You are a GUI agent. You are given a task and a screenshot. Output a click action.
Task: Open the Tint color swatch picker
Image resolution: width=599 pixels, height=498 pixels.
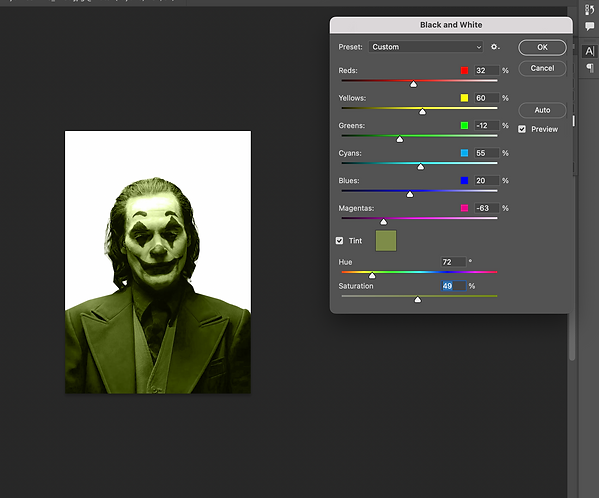coord(386,241)
